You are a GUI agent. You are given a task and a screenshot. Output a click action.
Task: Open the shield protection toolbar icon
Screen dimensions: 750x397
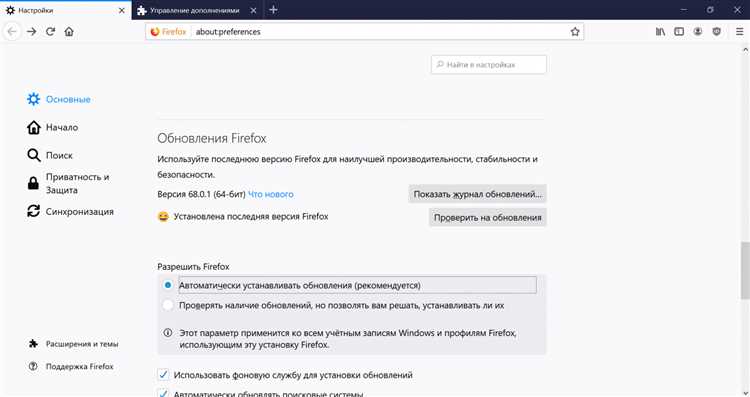[717, 32]
